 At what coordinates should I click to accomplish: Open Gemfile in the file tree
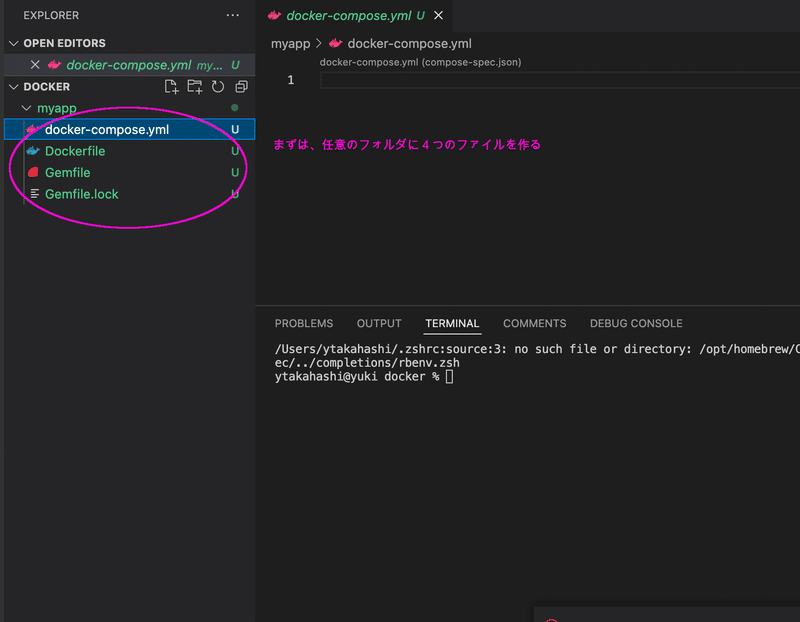pyautogui.click(x=130, y=172)
